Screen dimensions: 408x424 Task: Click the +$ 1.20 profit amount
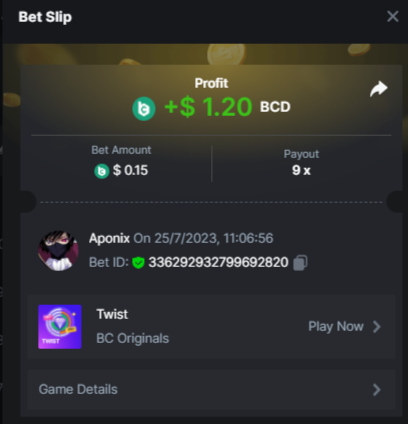tap(208, 107)
